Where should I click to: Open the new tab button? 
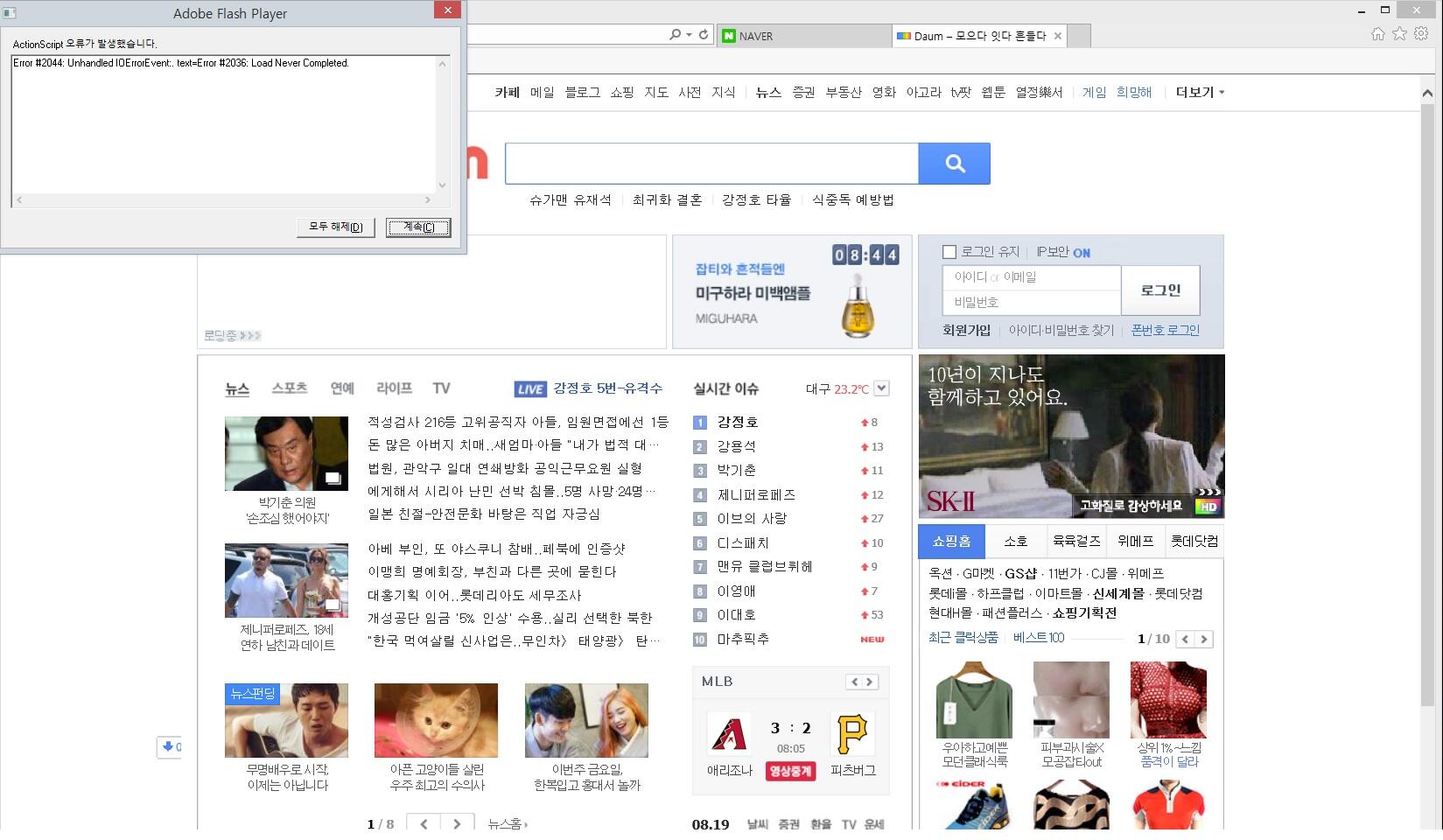click(1080, 36)
